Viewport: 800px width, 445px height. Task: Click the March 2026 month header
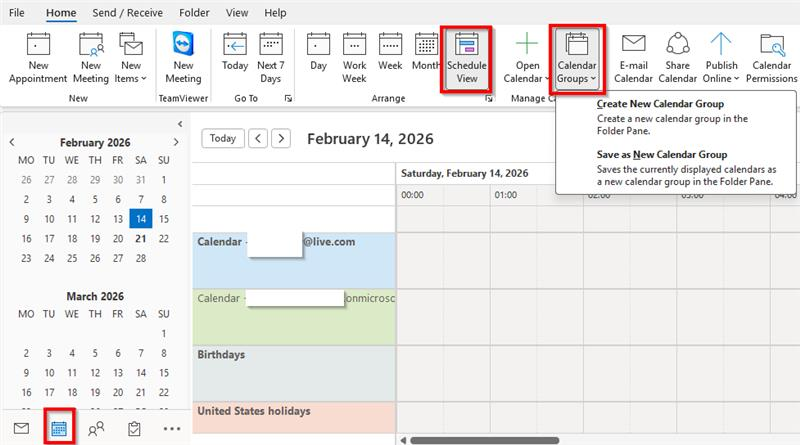point(95,296)
